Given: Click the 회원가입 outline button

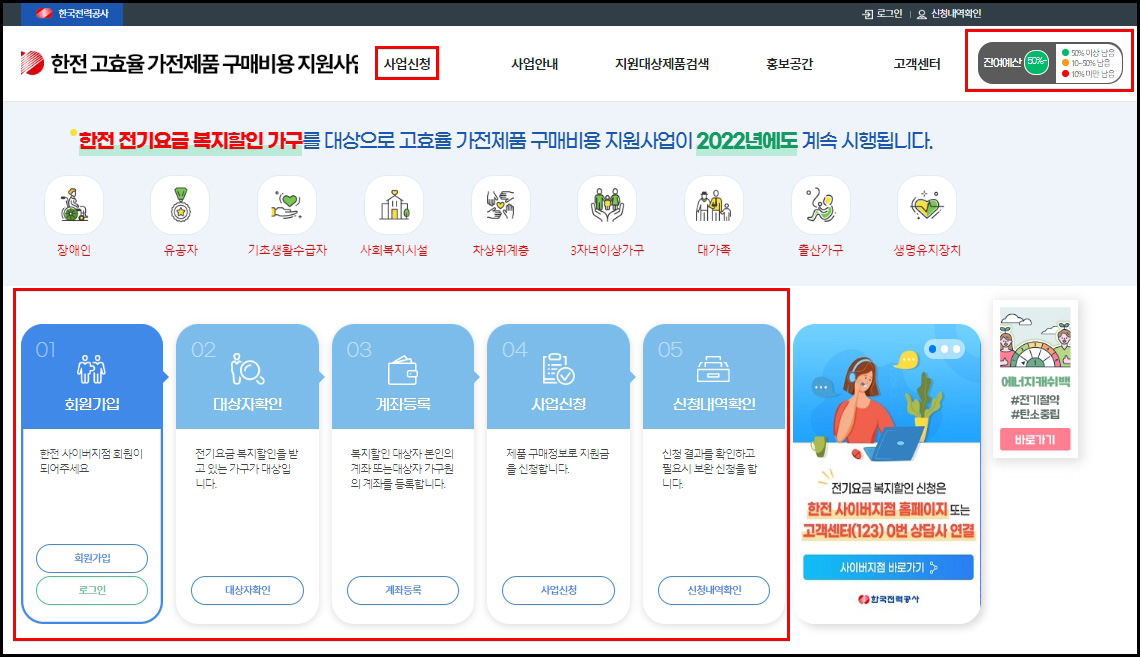Looking at the screenshot, I should click(x=92, y=558).
